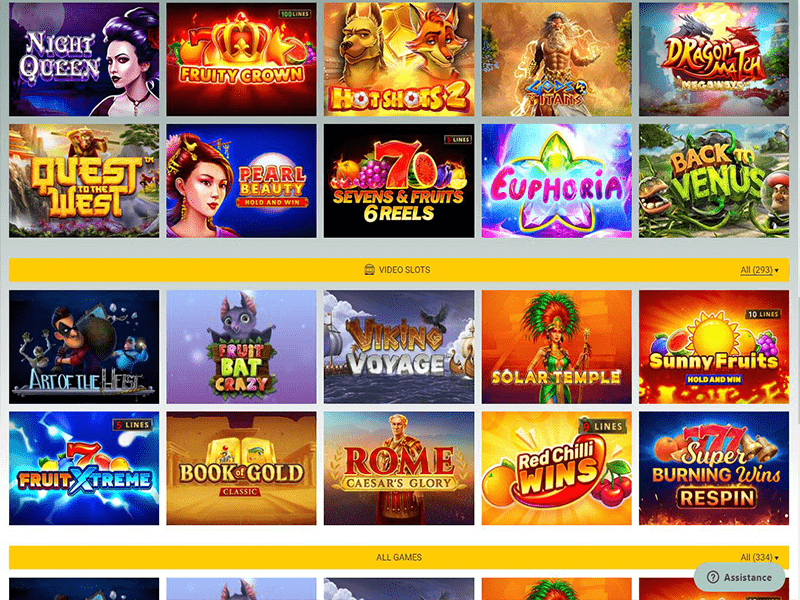Select the Dragon Match Megaways game

click(x=714, y=59)
